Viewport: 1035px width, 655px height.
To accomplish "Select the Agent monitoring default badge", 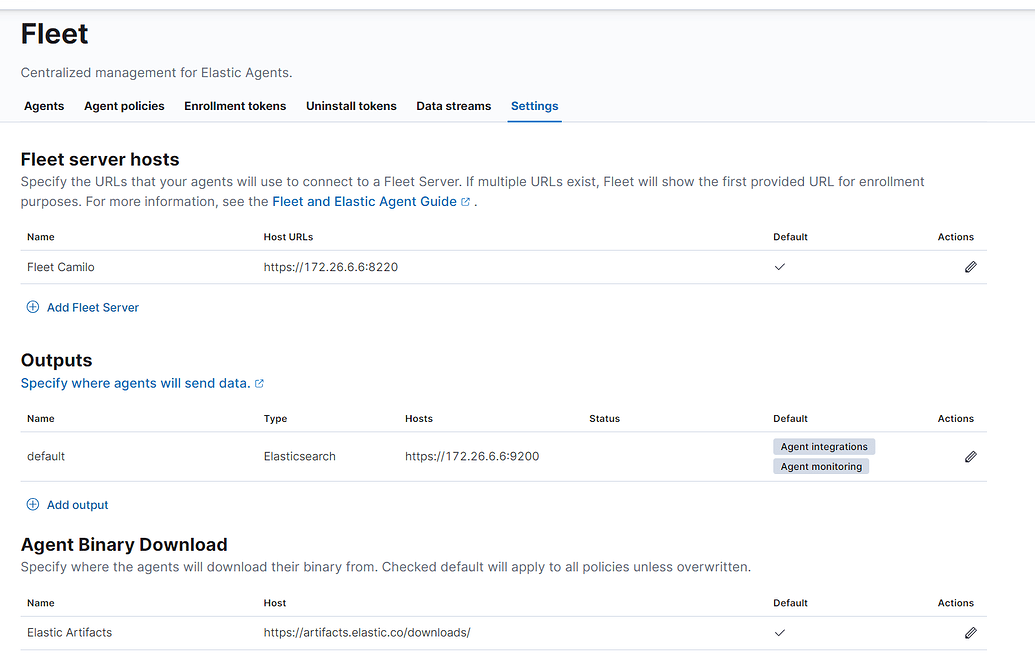I will 820,466.
